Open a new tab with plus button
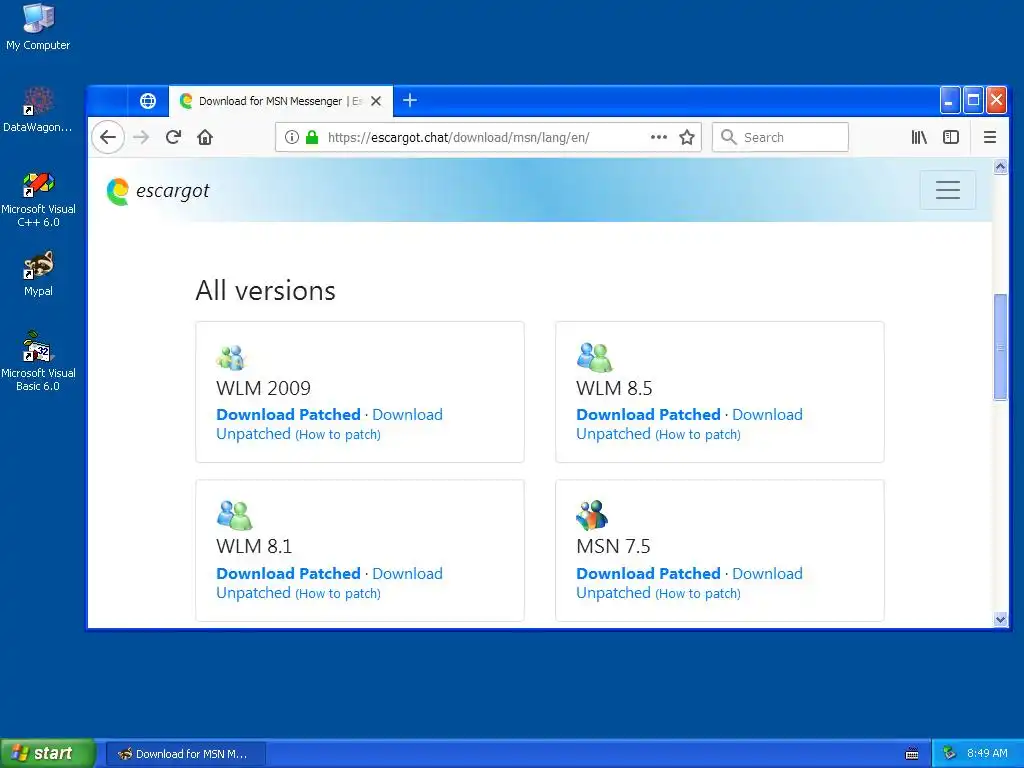The height and width of the screenshot is (768, 1024). coord(409,101)
